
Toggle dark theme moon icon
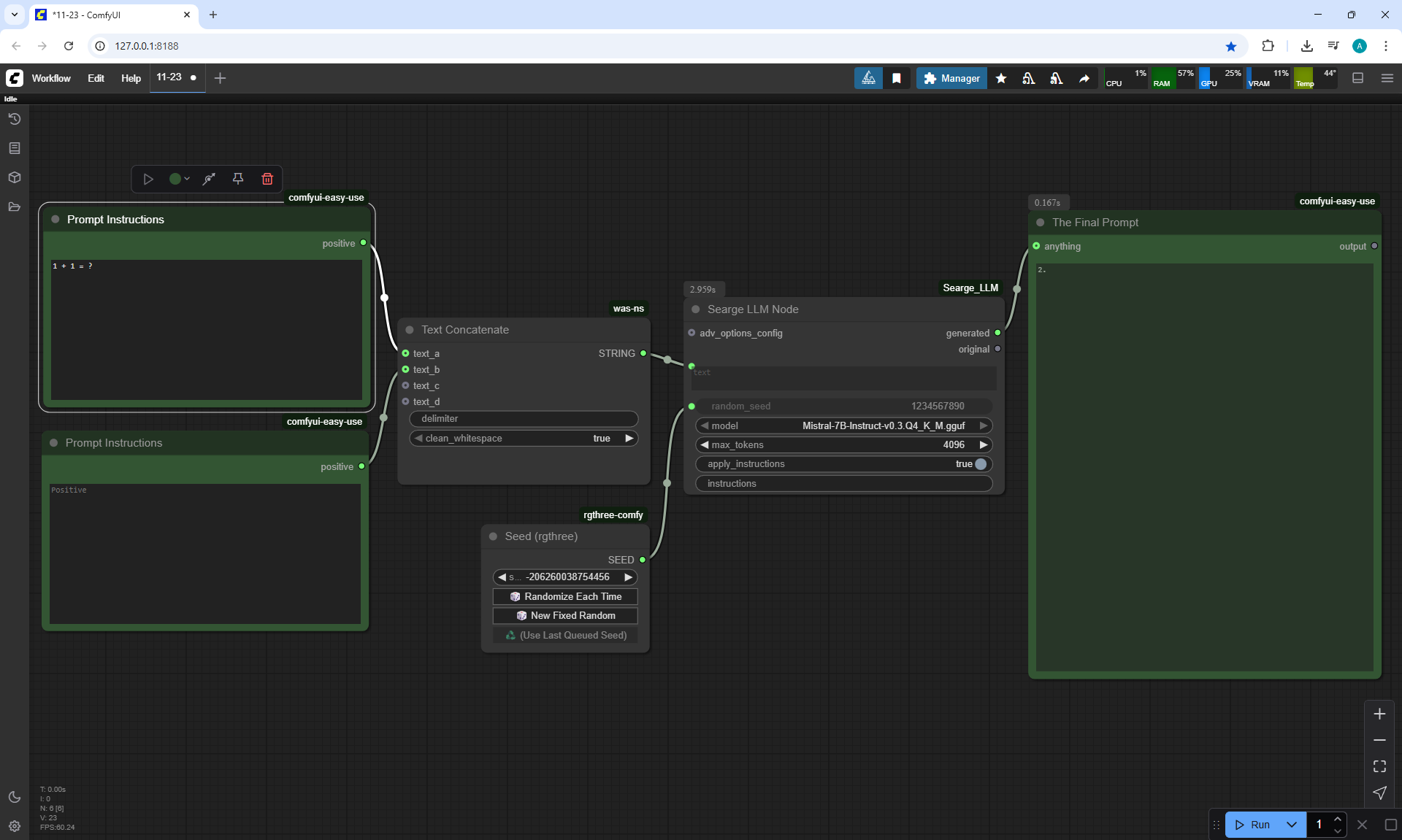(14, 797)
